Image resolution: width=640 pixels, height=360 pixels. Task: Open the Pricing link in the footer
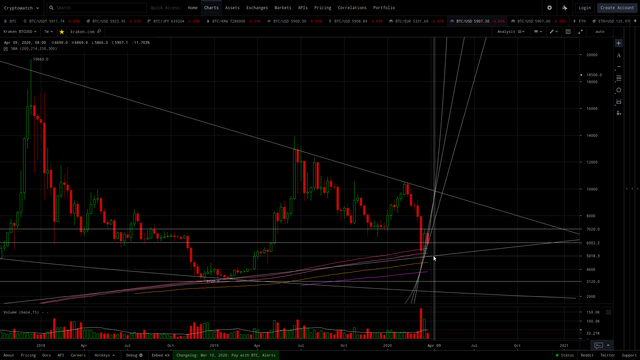pos(28,356)
